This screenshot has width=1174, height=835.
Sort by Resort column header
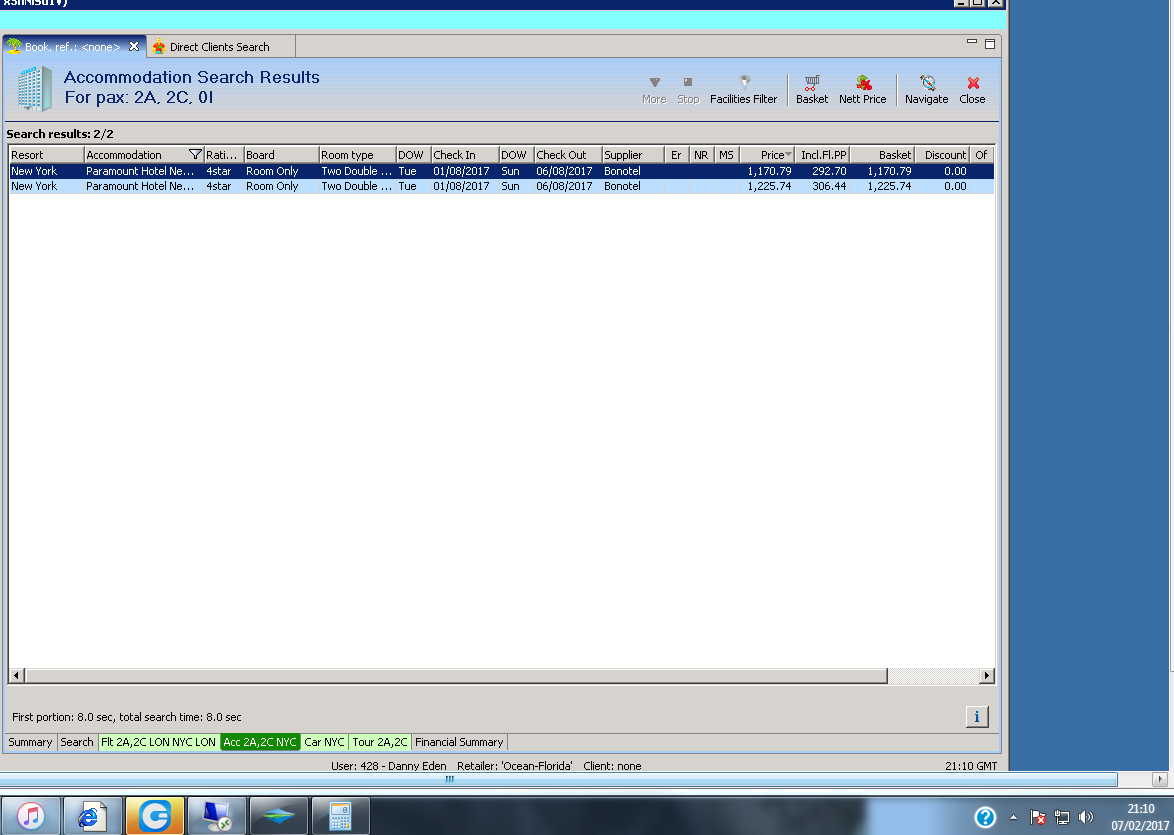[x=46, y=154]
